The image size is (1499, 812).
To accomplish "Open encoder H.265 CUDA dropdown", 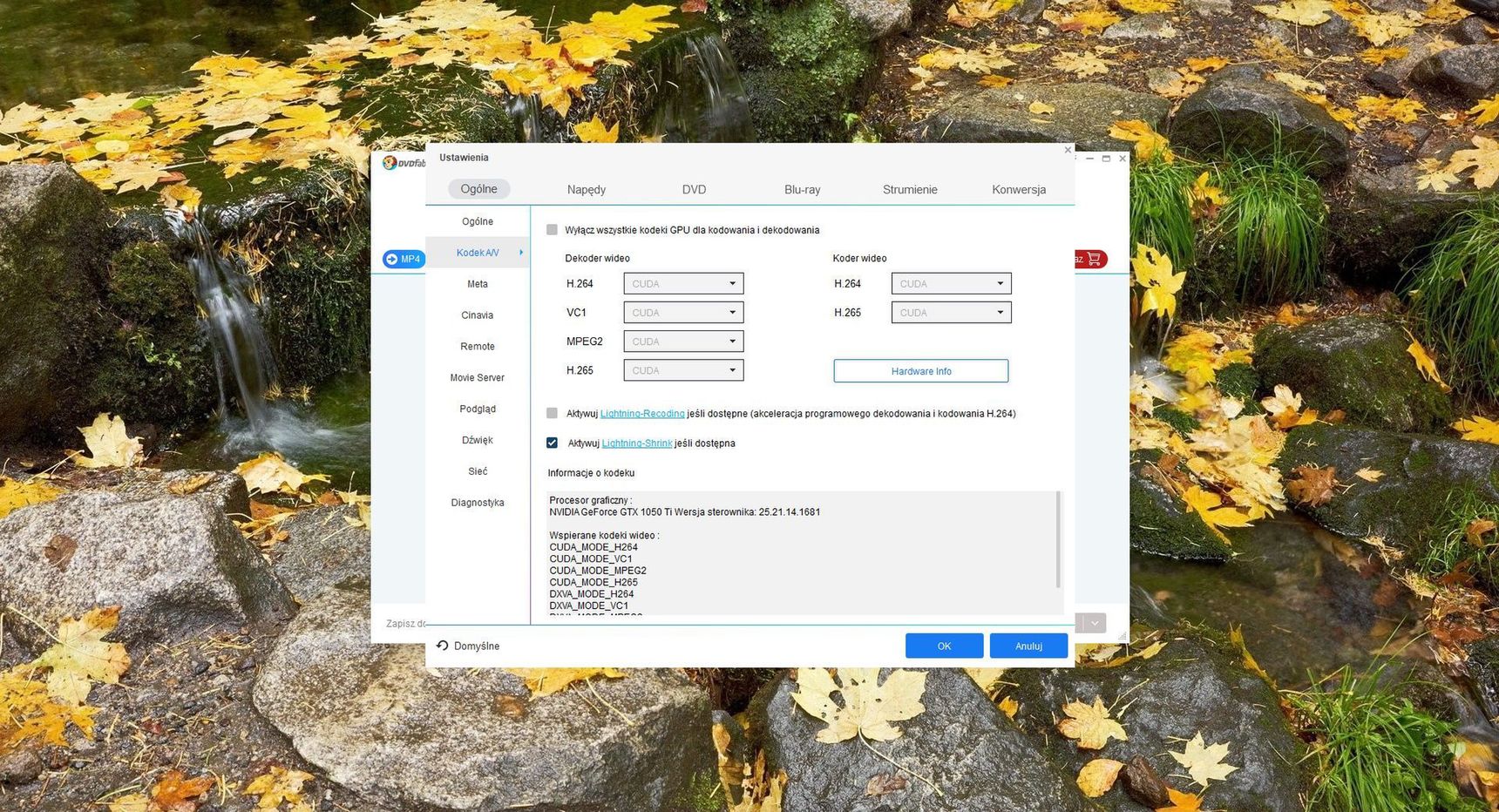I will [951, 312].
